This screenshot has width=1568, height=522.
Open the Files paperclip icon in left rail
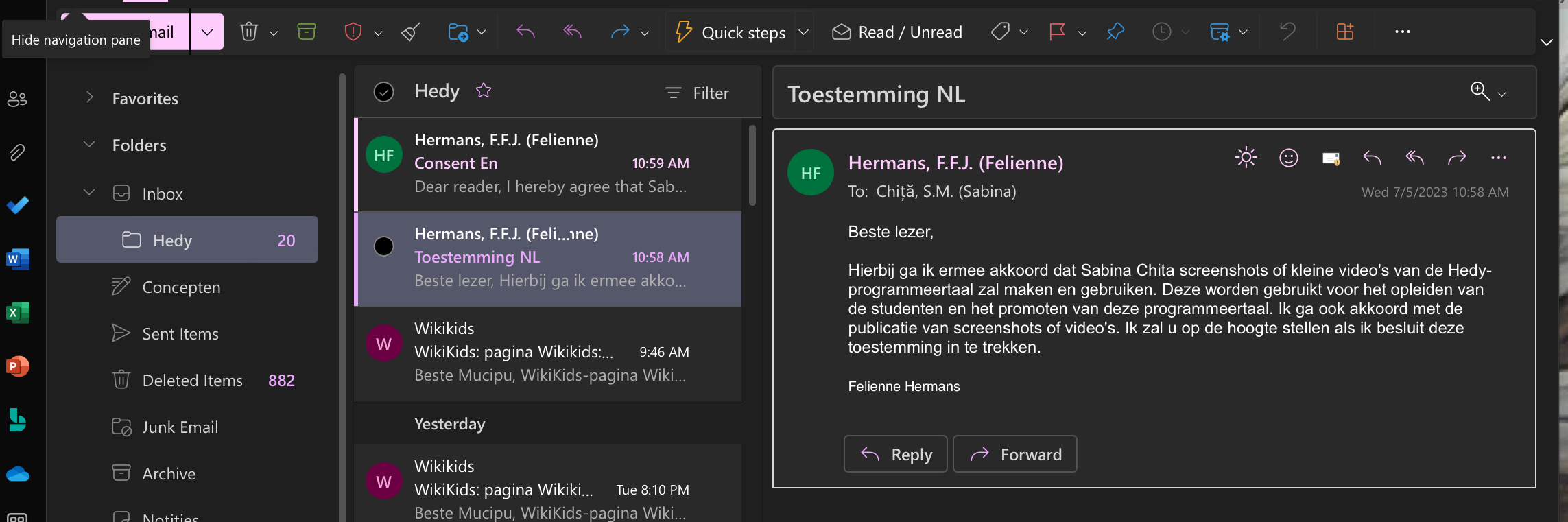[17, 152]
